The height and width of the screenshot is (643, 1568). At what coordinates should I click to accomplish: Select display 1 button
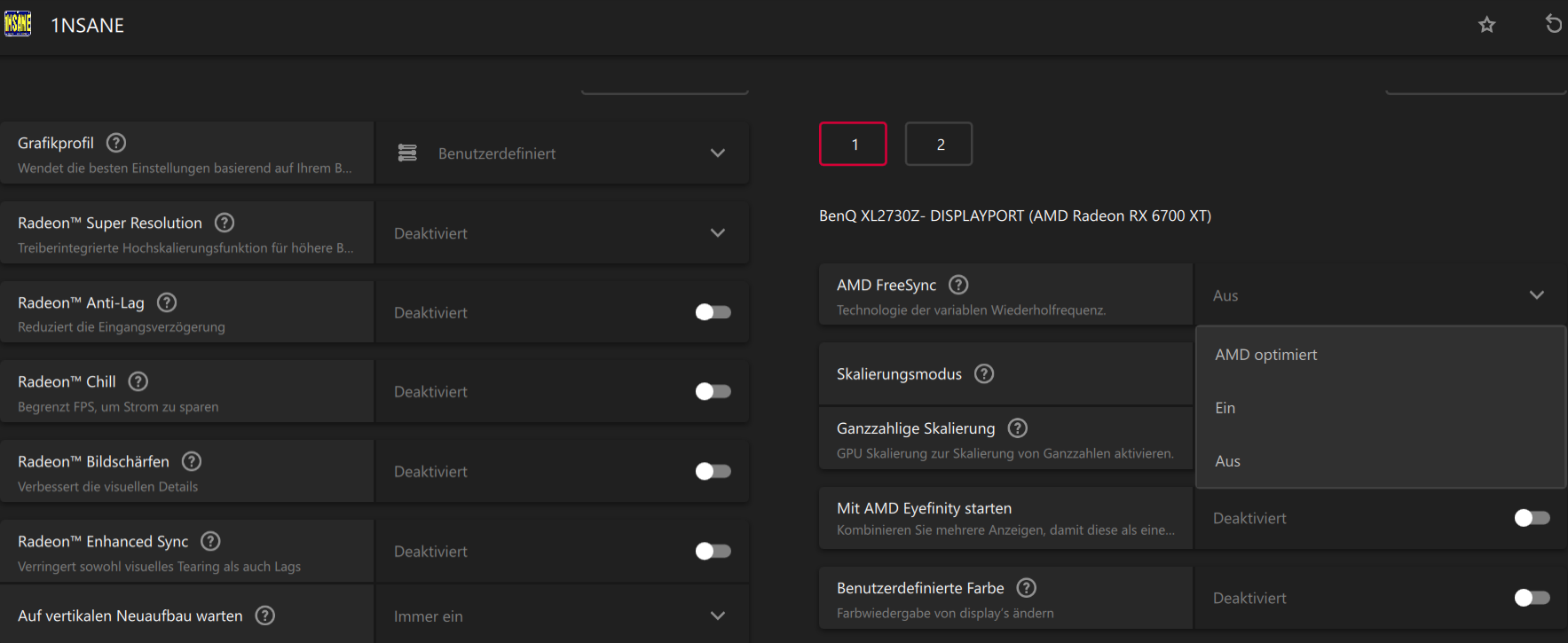(x=853, y=144)
